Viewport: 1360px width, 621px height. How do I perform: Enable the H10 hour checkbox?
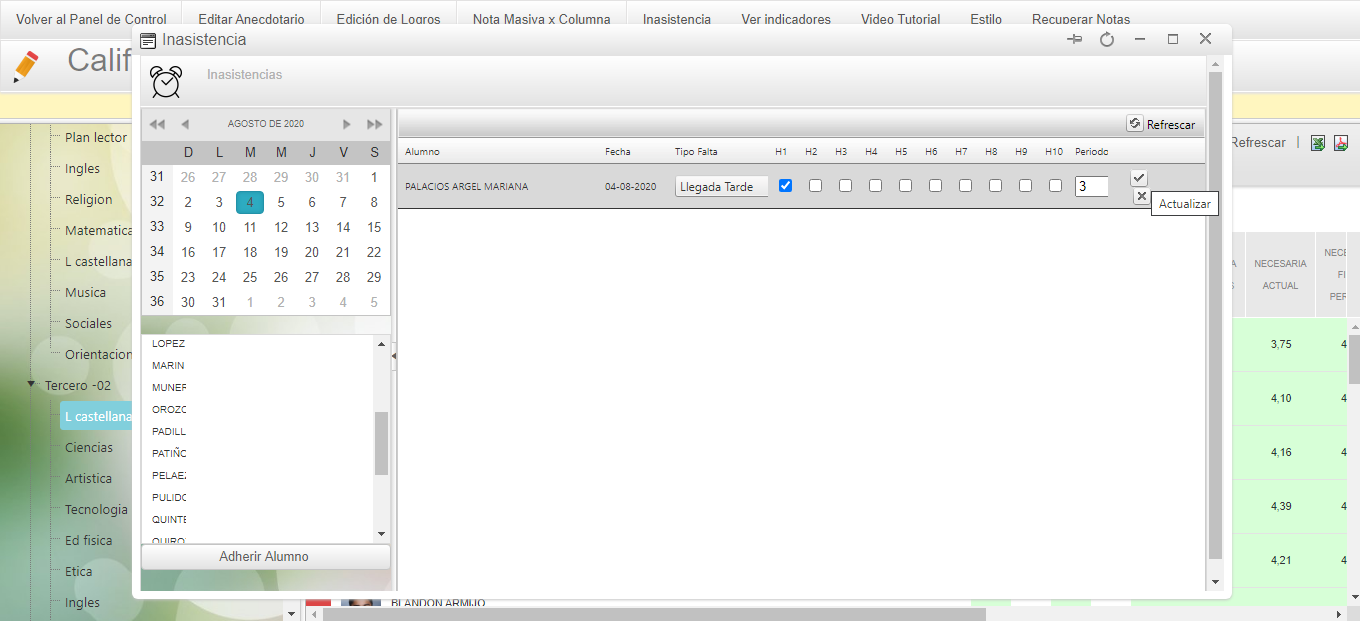click(1055, 186)
